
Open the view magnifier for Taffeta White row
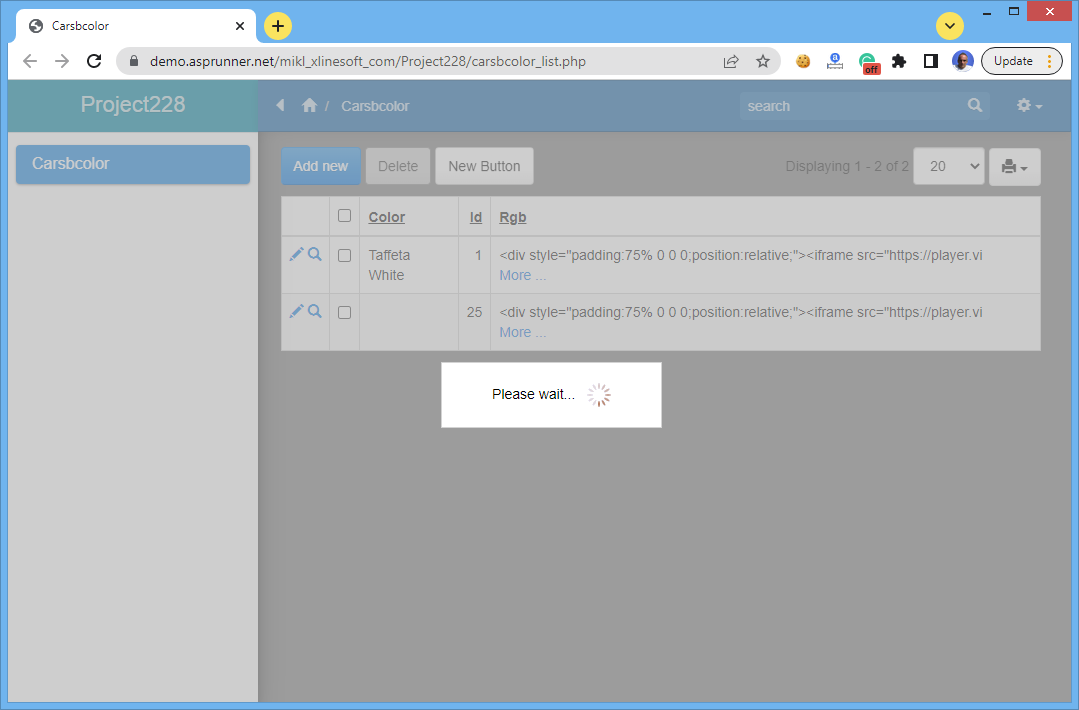click(315, 255)
